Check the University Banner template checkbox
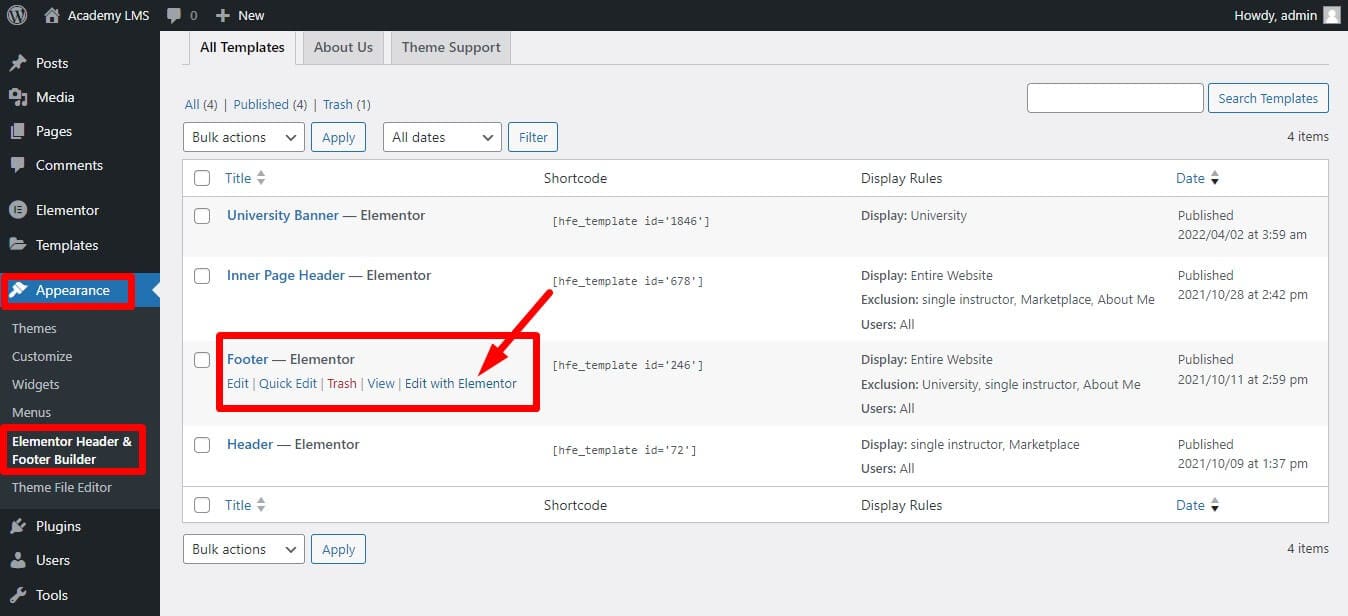This screenshot has width=1348, height=616. [x=202, y=216]
